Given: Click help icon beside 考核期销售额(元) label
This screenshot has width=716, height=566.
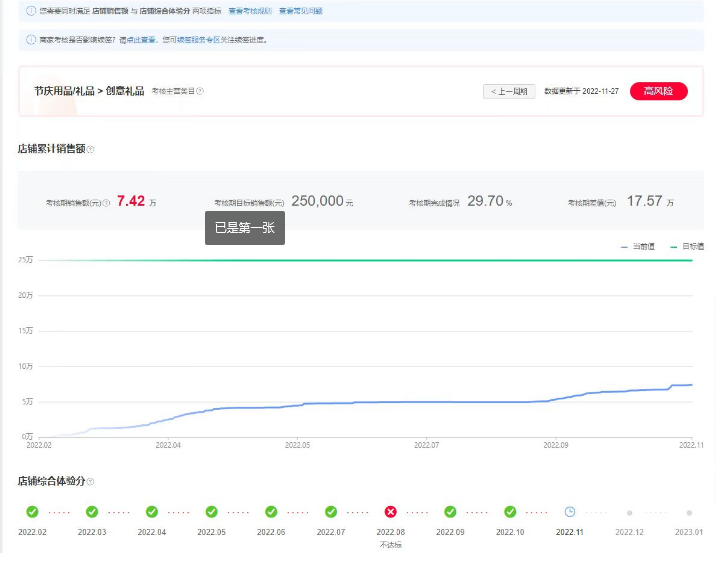Looking at the screenshot, I should click(106, 203).
